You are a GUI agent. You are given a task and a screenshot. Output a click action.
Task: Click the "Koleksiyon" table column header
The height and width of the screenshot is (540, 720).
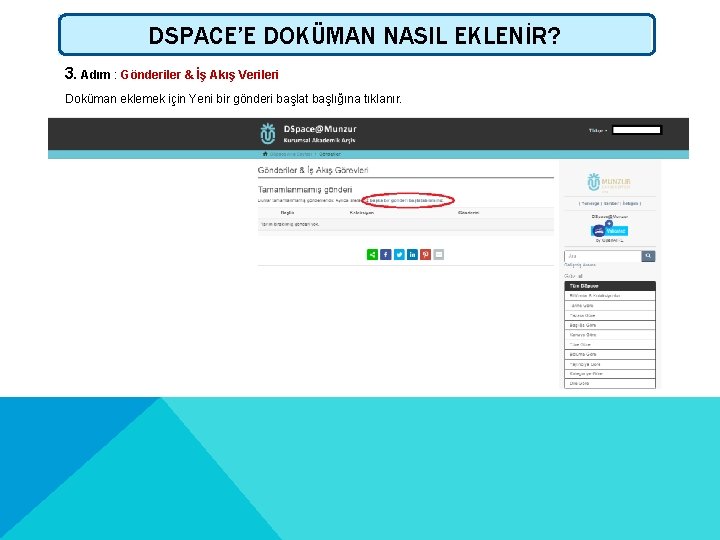362,213
